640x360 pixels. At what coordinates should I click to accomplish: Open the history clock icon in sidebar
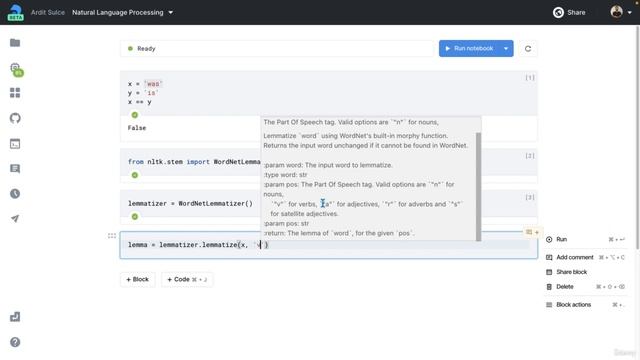pos(15,193)
